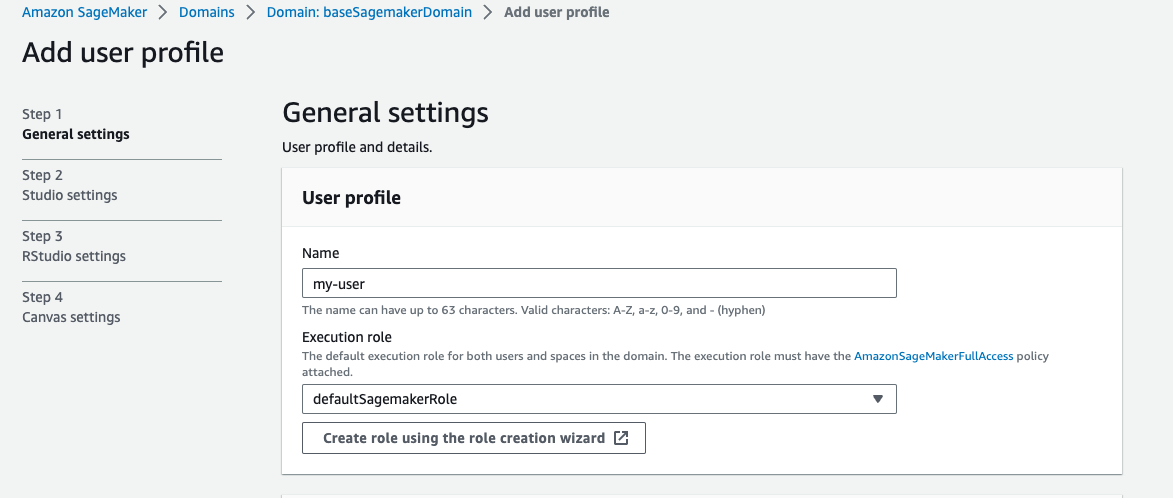Click the Execution role field label
Viewport: 1173px width, 498px height.
click(347, 336)
